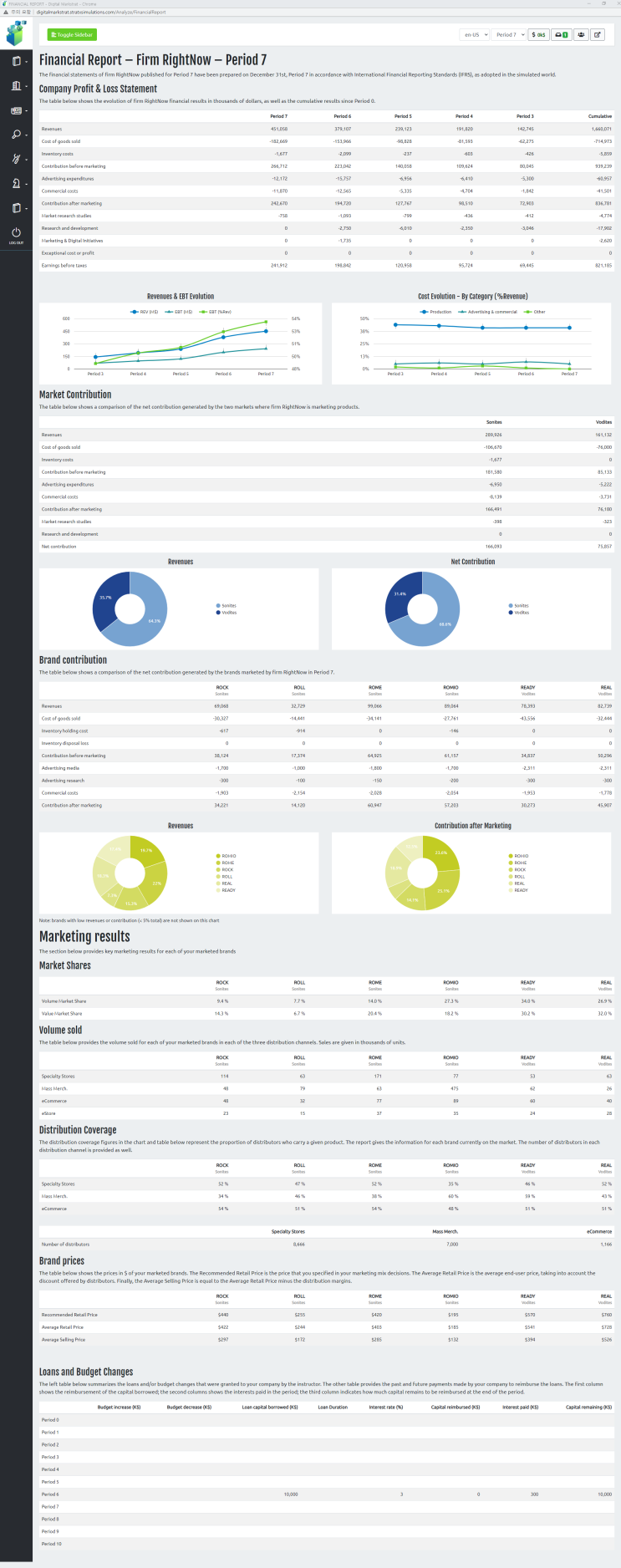Toggle the REV (M$) series legend
This screenshot has height=1568, width=621.
point(145,312)
